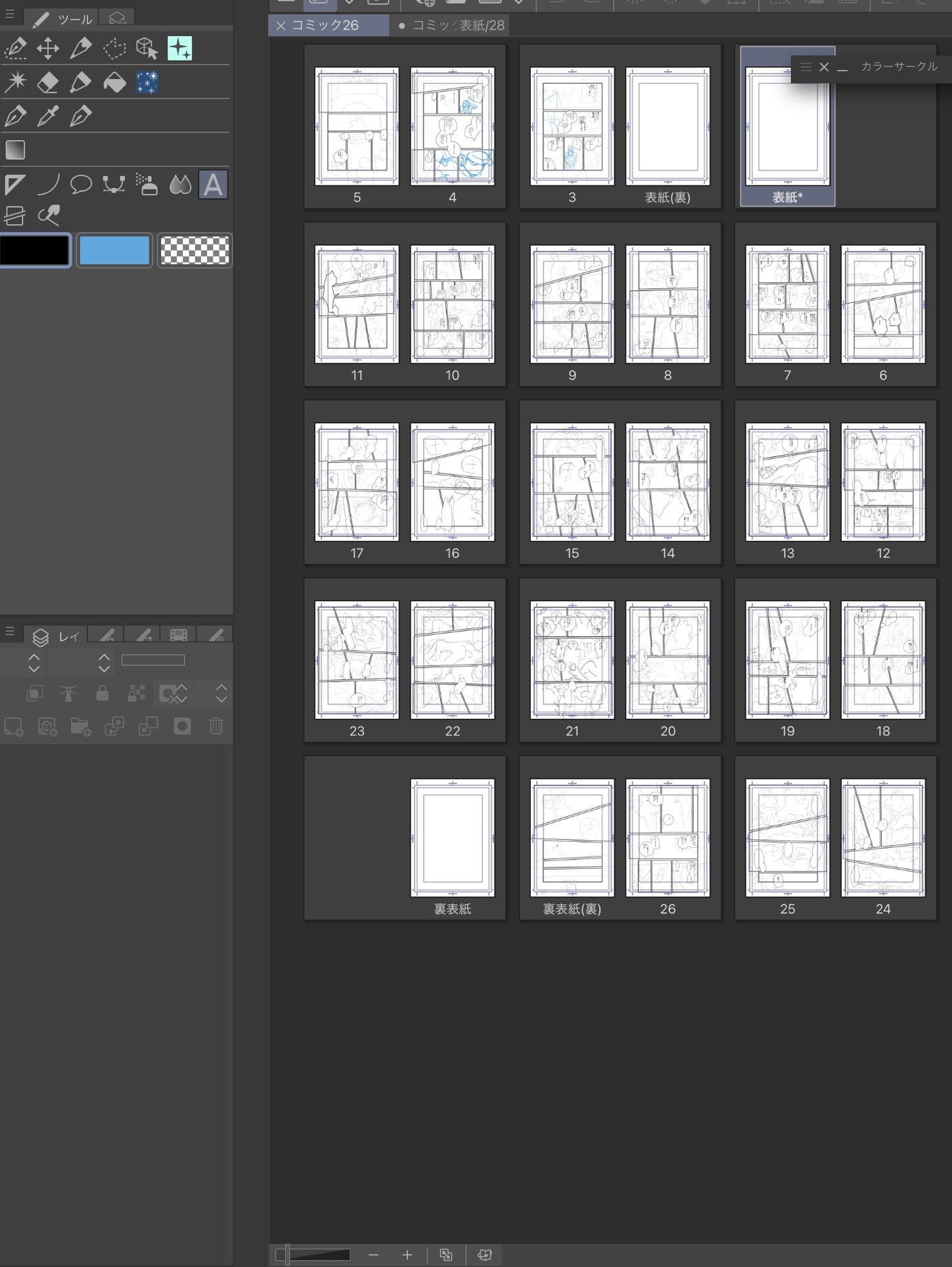Viewport: 952px width, 1267px height.
Task: Toggle lock transparent pixels
Action: (136, 693)
